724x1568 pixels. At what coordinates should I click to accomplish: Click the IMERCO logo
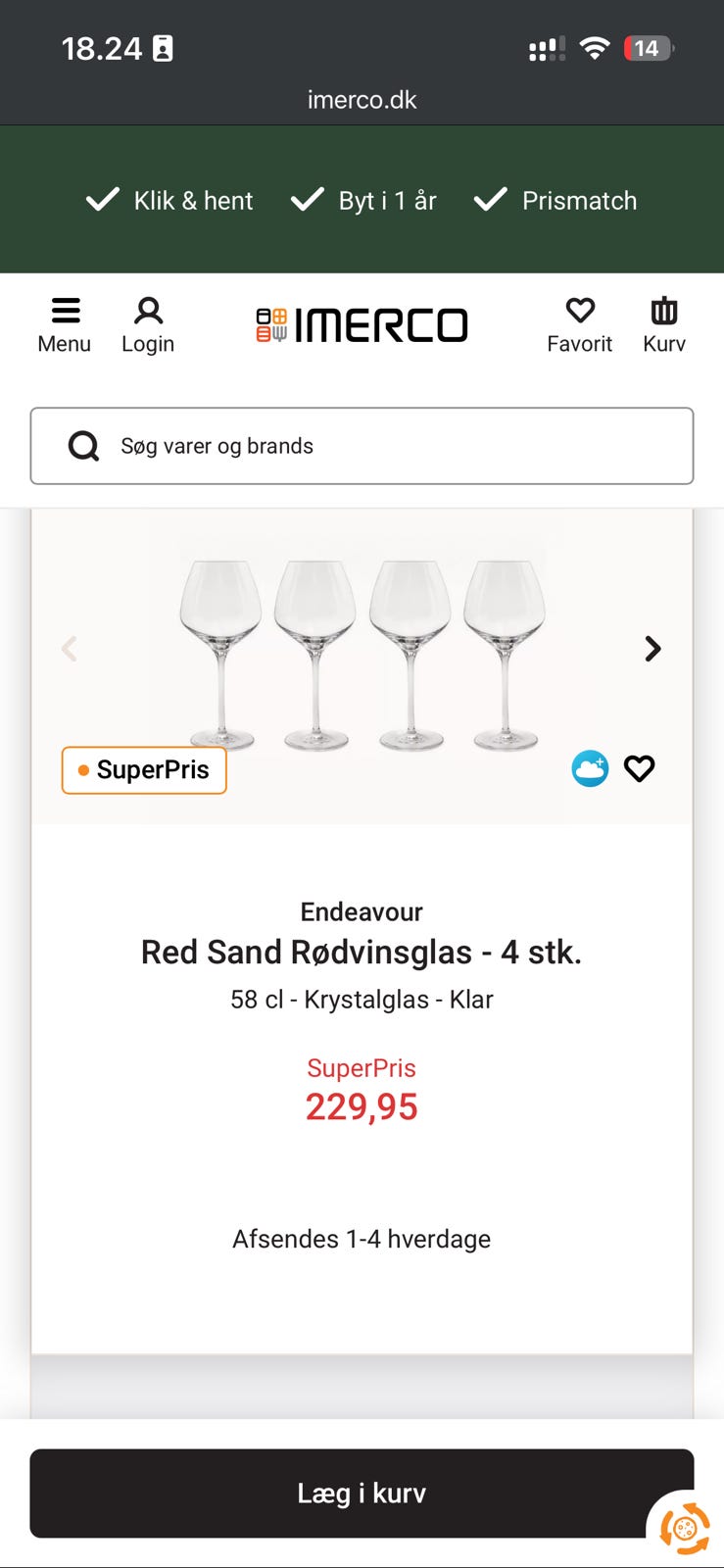pyautogui.click(x=362, y=325)
